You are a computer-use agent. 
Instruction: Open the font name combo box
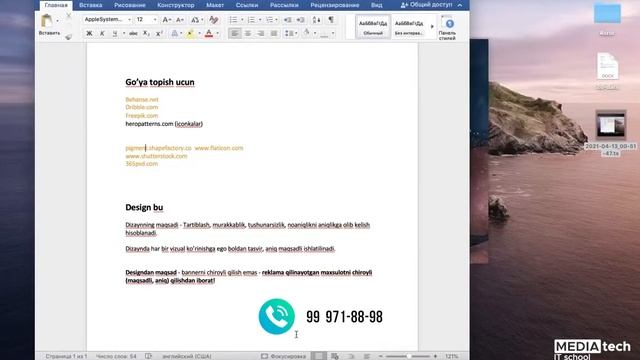click(107, 20)
